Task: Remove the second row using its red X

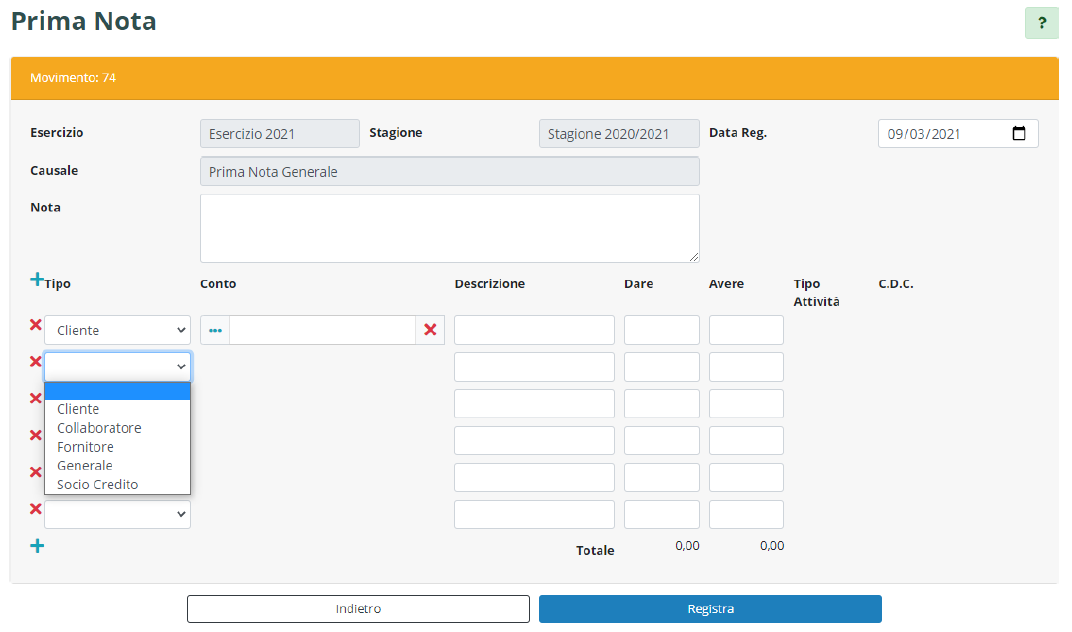Action: coord(36,362)
